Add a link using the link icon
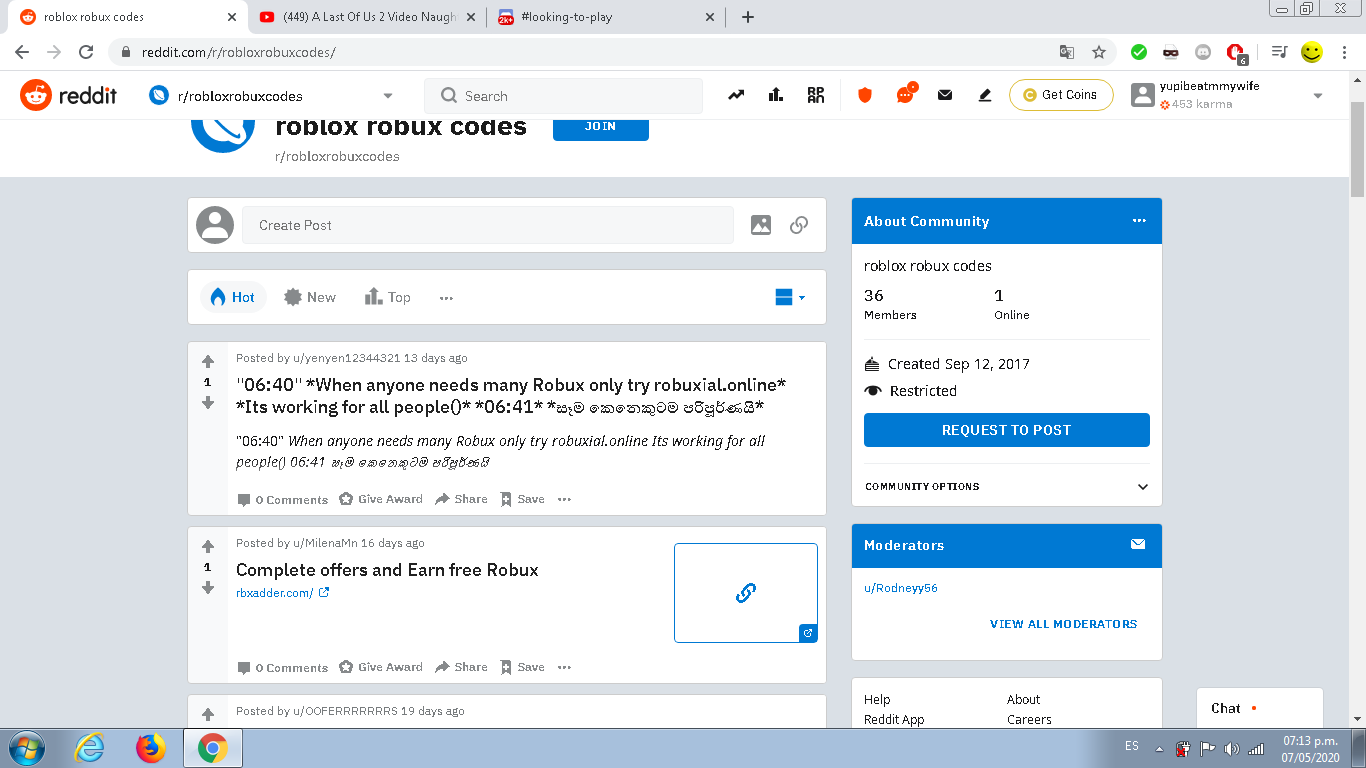 [x=798, y=225]
